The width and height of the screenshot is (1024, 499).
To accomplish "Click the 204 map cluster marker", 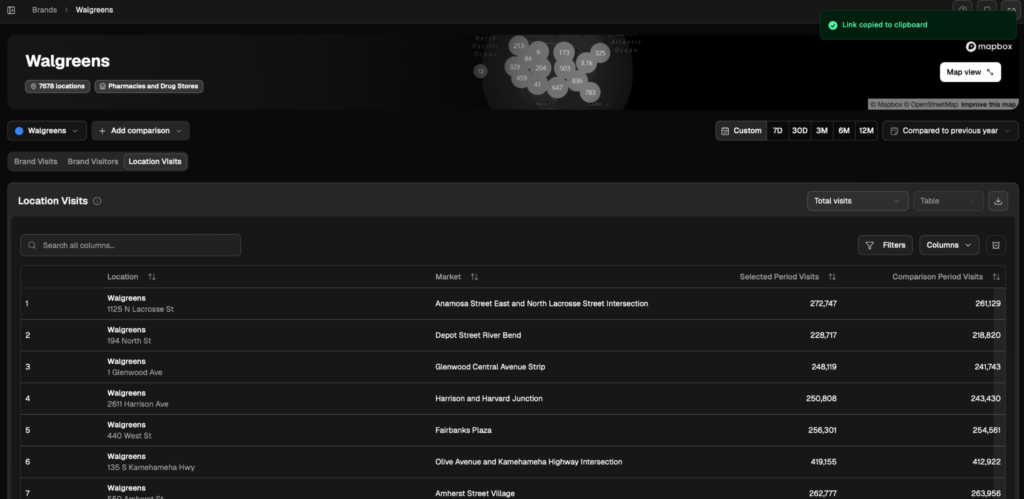I will click(x=541, y=68).
